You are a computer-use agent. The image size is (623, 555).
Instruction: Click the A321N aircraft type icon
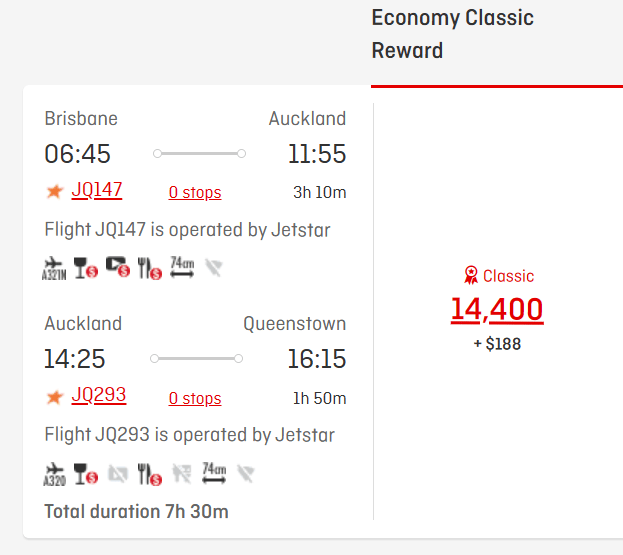55,268
